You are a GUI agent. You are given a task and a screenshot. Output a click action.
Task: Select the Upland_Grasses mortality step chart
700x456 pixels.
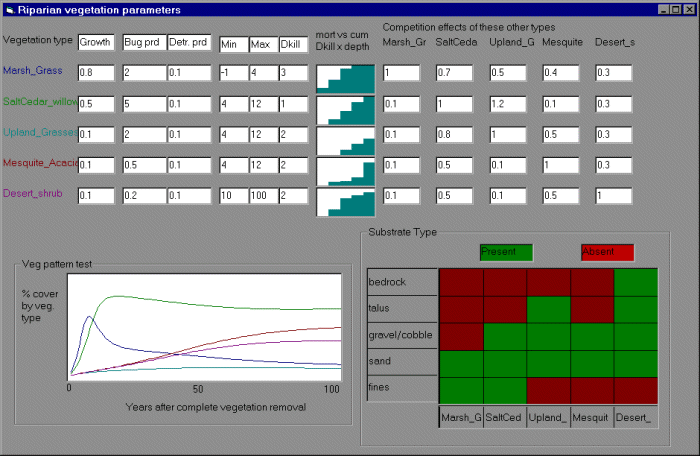tap(345, 141)
